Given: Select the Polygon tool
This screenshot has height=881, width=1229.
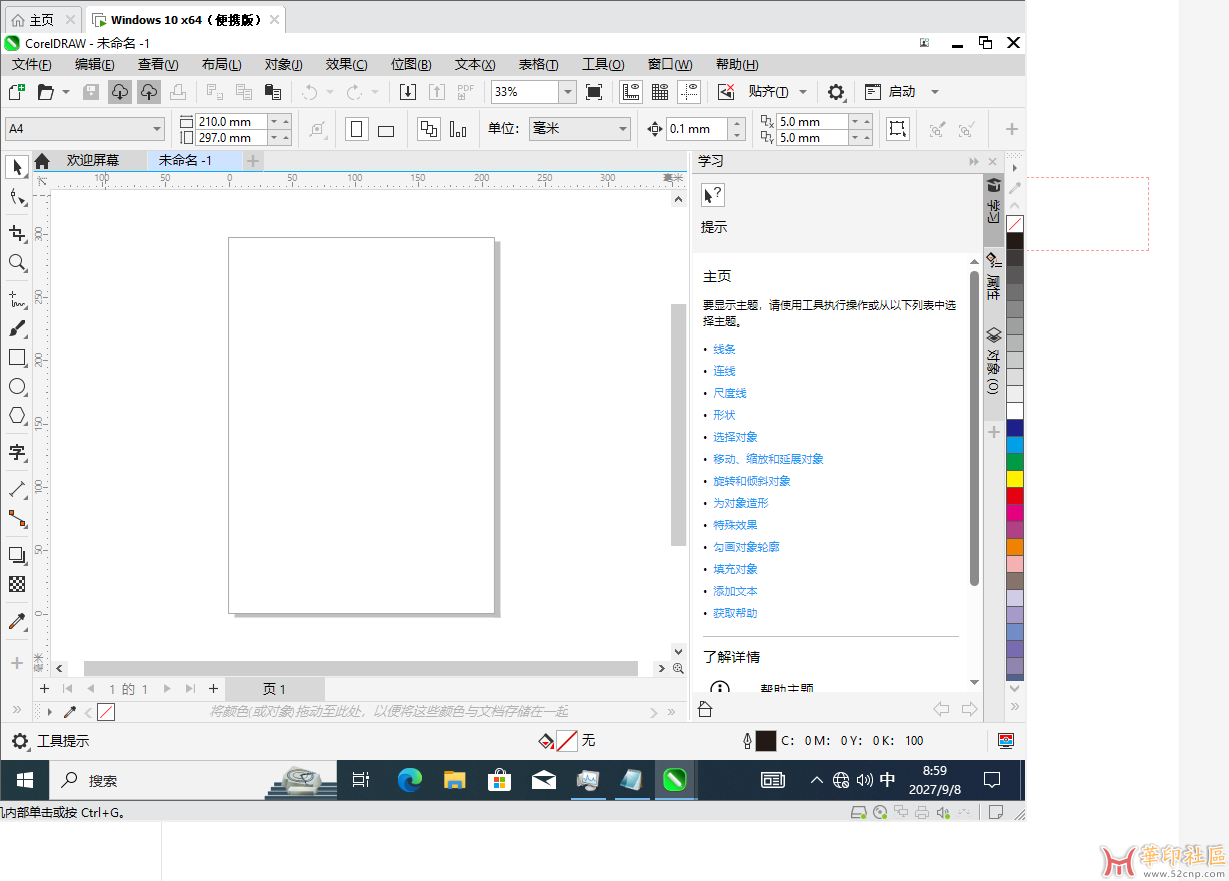Looking at the screenshot, I should pos(17,415).
